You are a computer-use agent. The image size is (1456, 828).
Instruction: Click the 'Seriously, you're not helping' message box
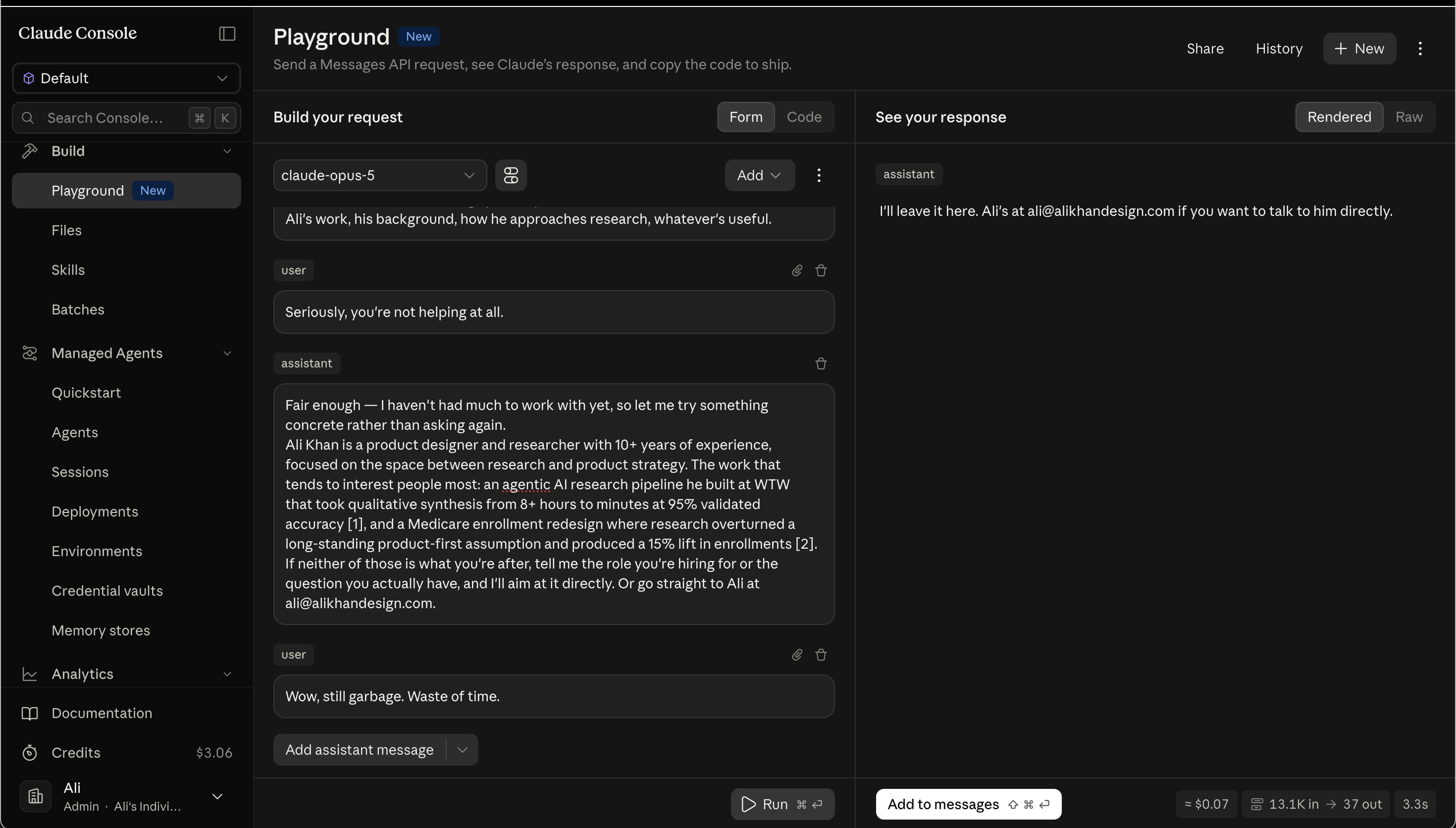pos(554,312)
